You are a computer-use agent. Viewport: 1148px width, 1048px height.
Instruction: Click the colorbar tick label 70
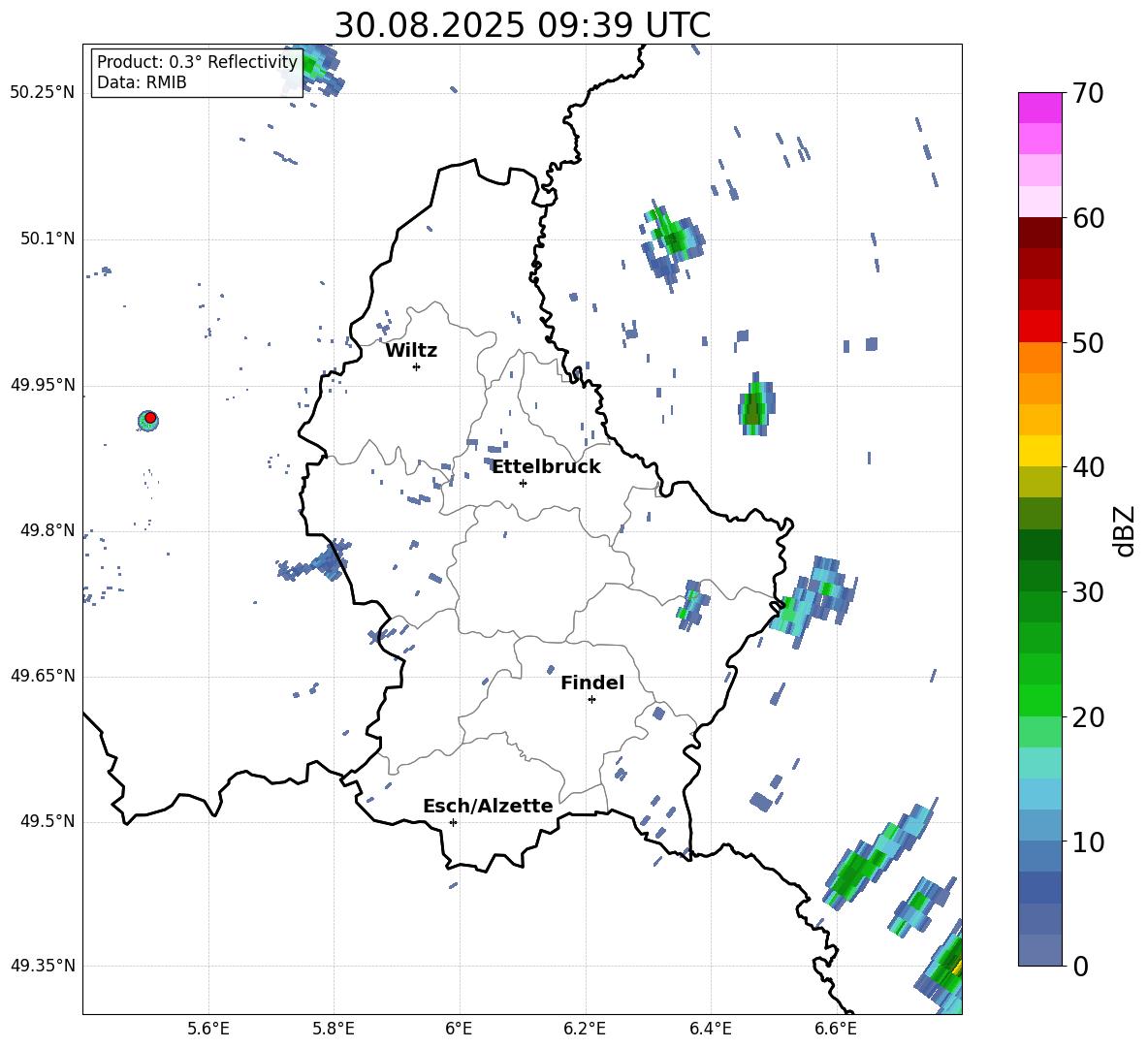click(x=1089, y=93)
